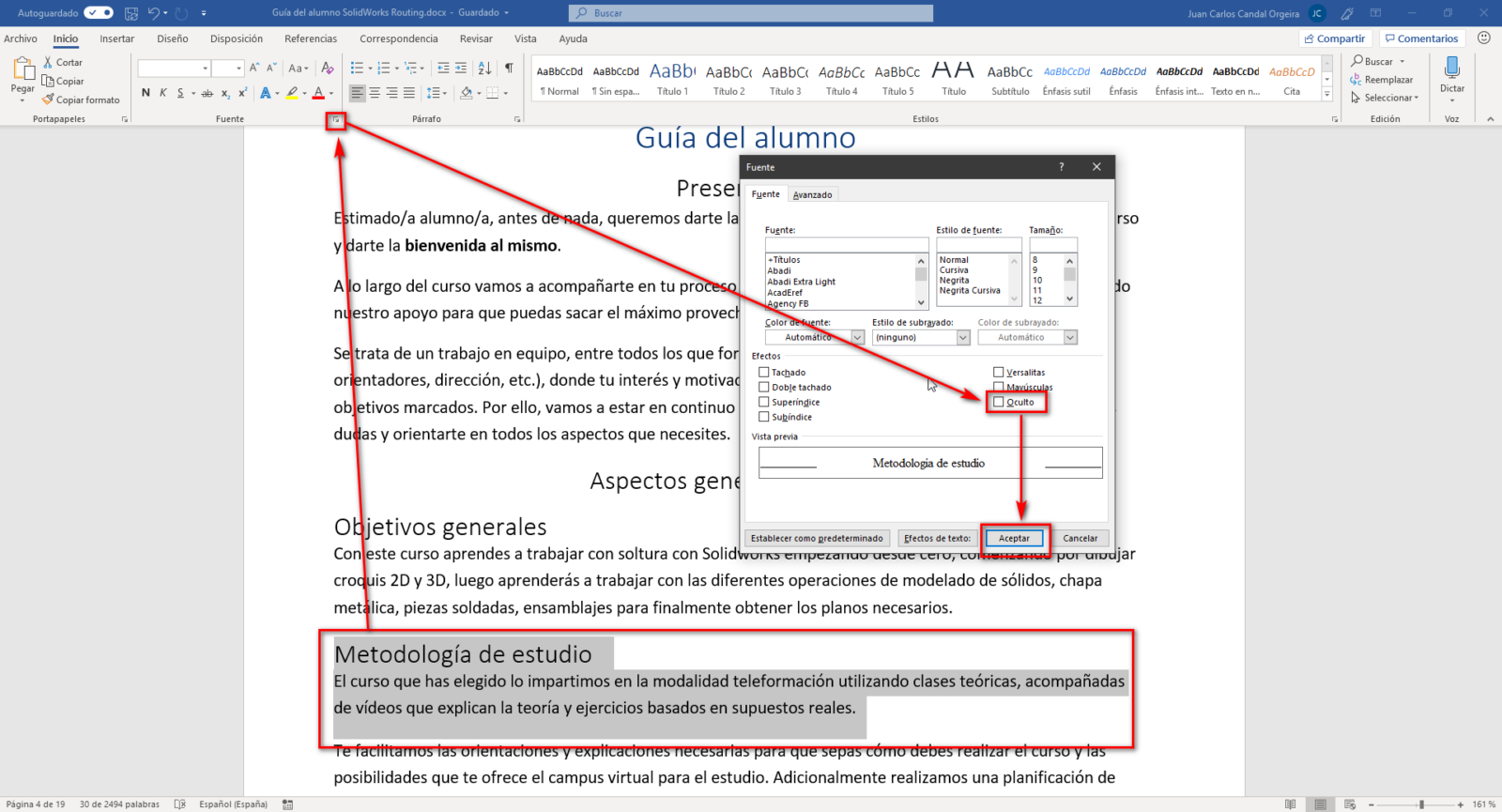Click the center text alignment icon

click(375, 93)
